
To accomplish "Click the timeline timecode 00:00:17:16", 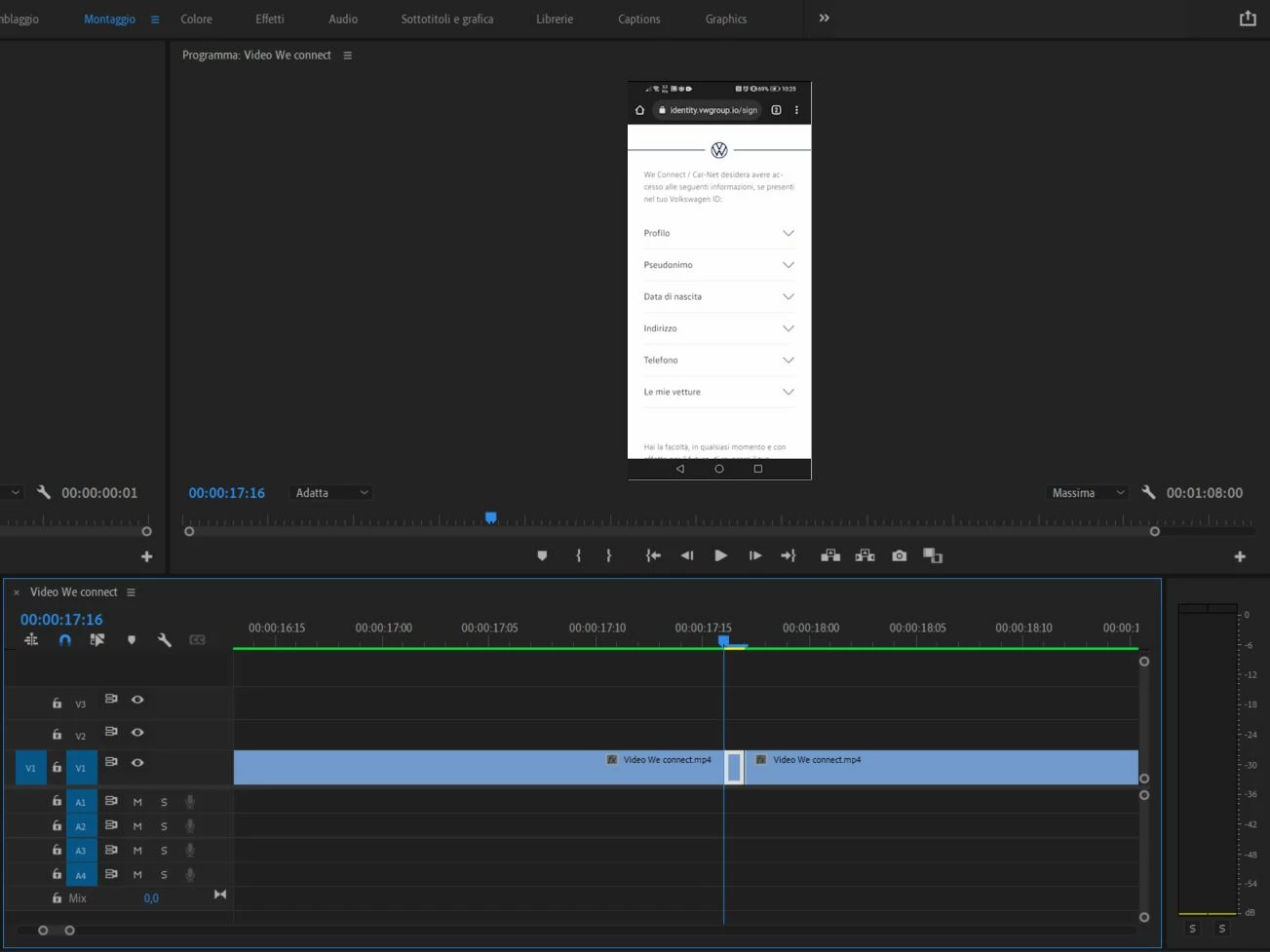I will (61, 620).
